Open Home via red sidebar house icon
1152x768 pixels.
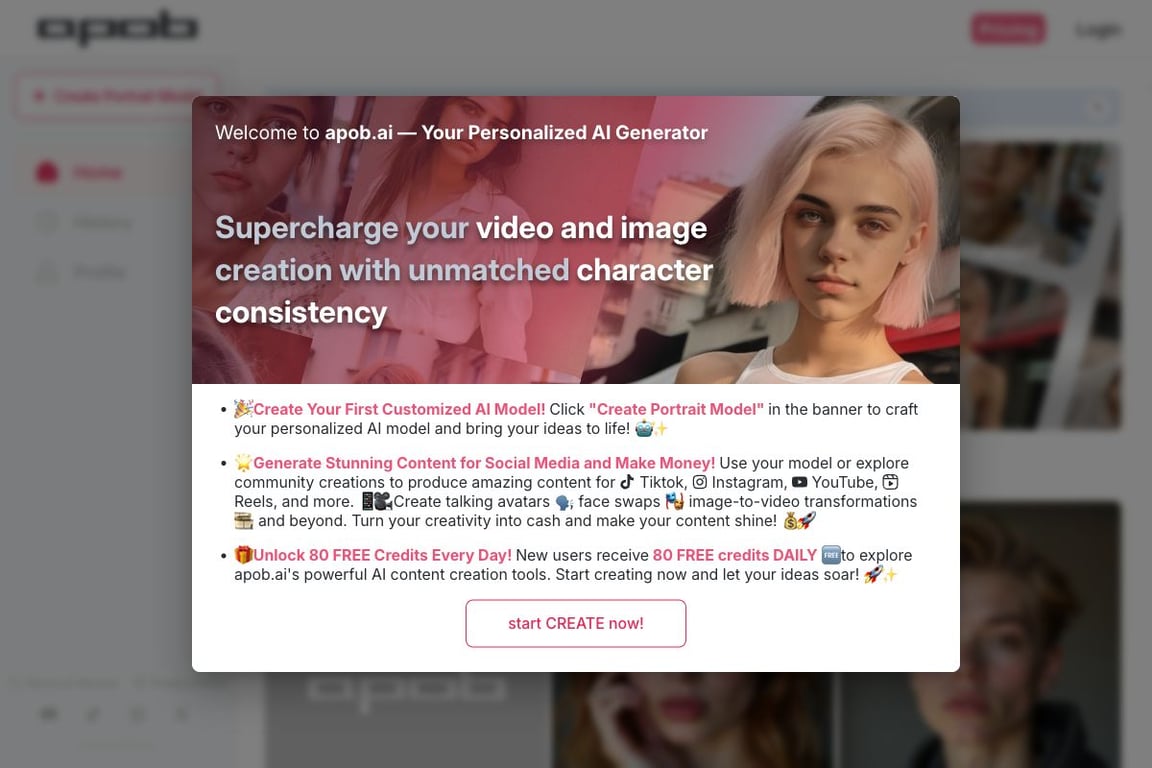pyautogui.click(x=47, y=173)
